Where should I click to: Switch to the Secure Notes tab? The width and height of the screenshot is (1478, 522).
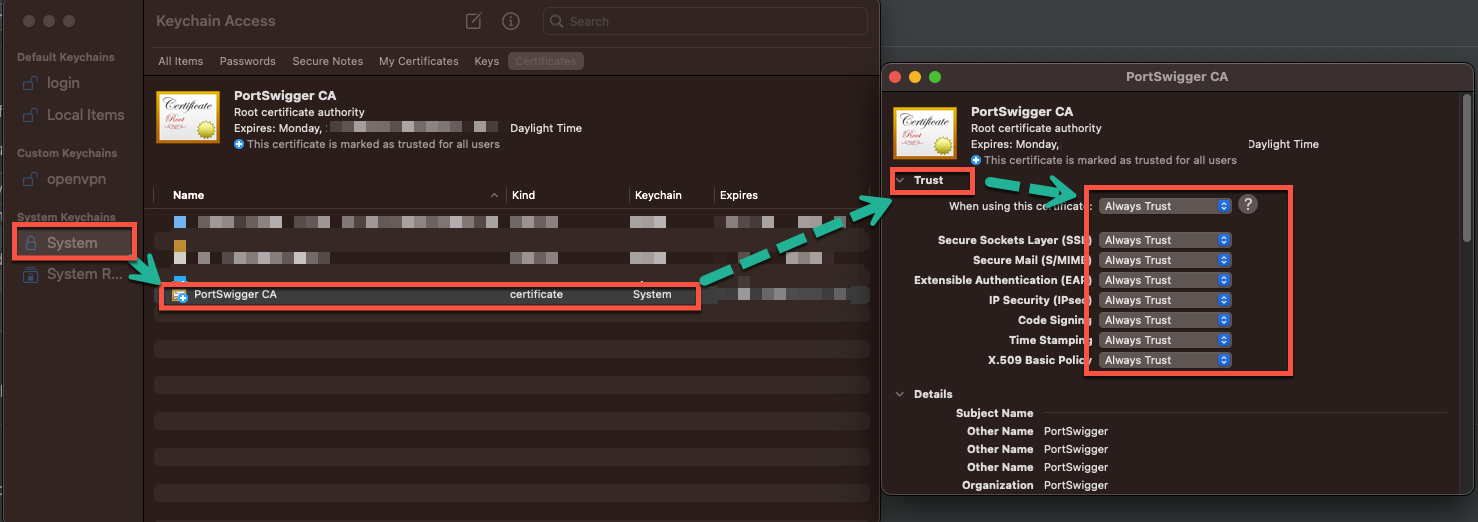[327, 61]
